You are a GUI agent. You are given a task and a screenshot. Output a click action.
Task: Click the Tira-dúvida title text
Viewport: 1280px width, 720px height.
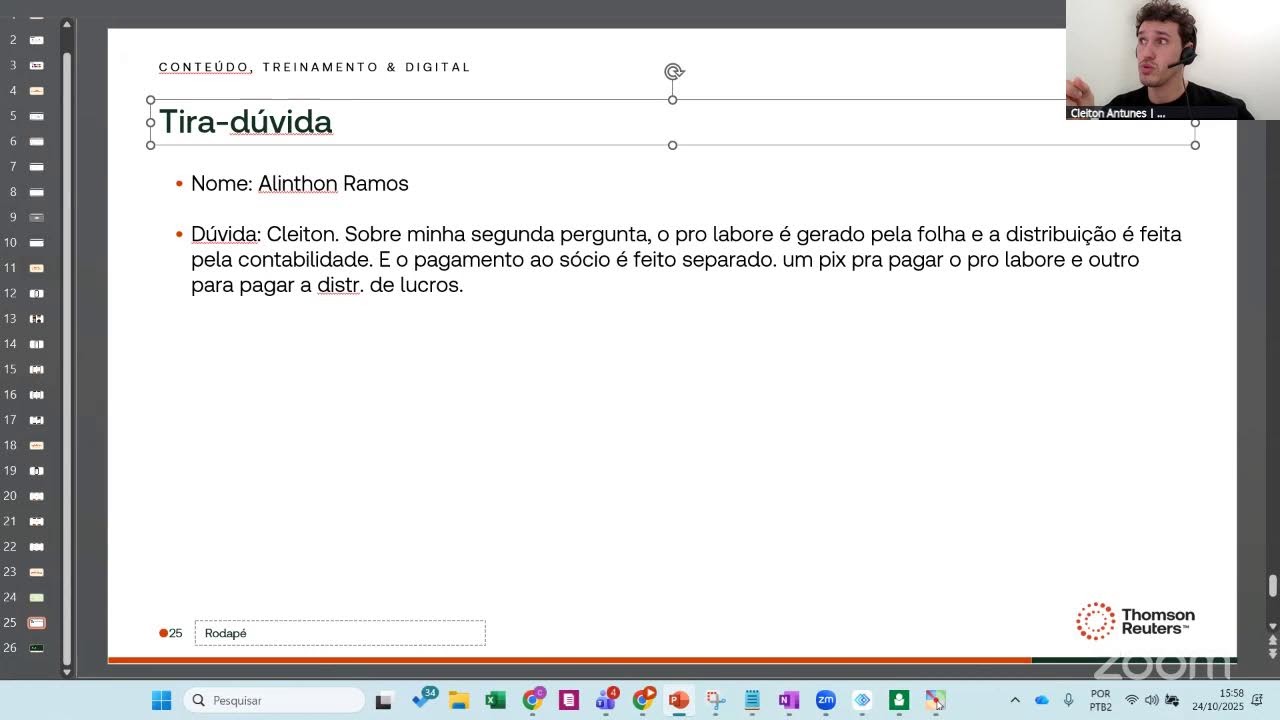coord(245,122)
